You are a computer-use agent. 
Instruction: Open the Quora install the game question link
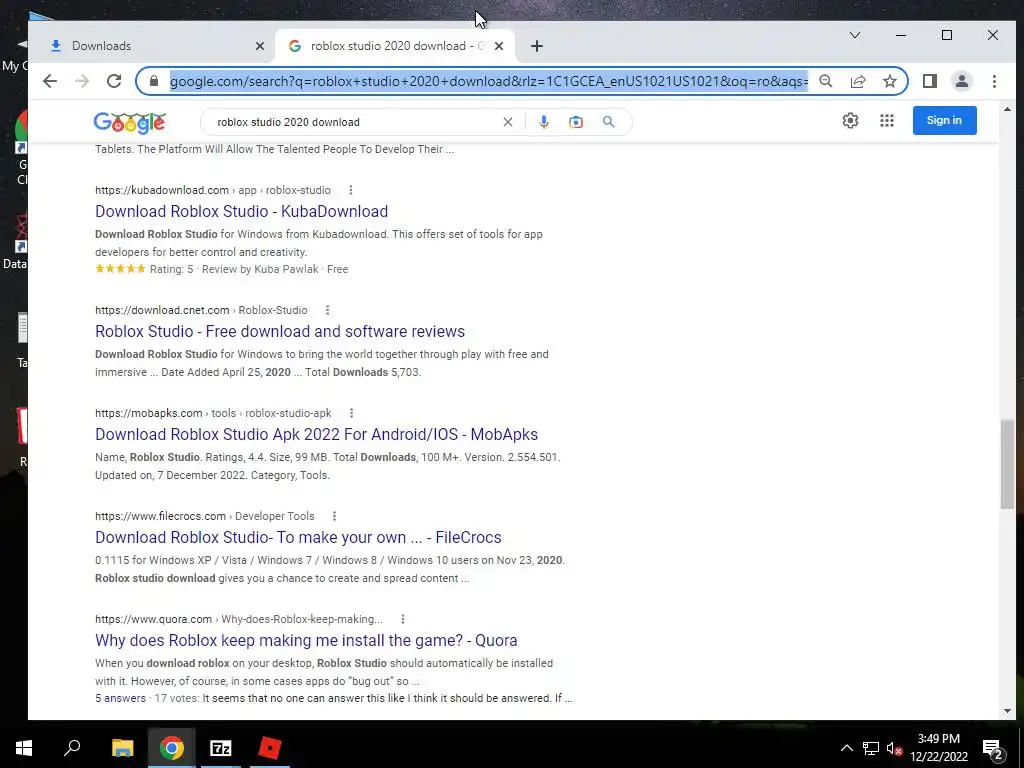click(306, 641)
